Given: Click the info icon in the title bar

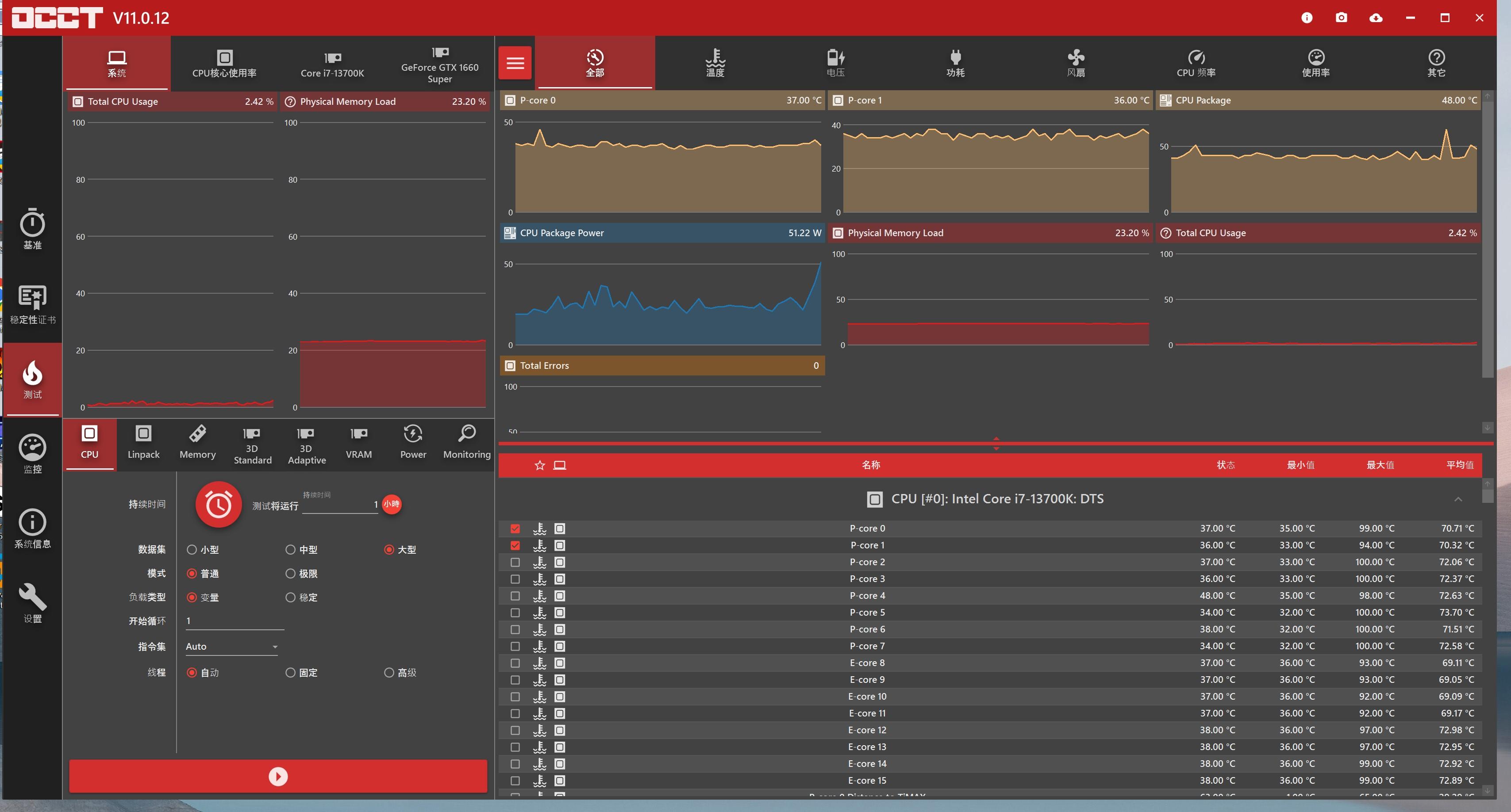Looking at the screenshot, I should (1306, 18).
